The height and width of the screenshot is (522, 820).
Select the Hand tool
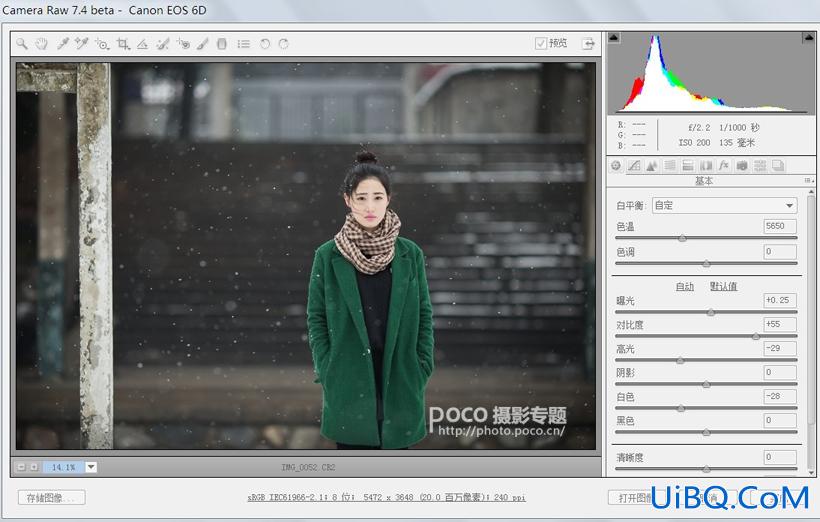point(41,44)
